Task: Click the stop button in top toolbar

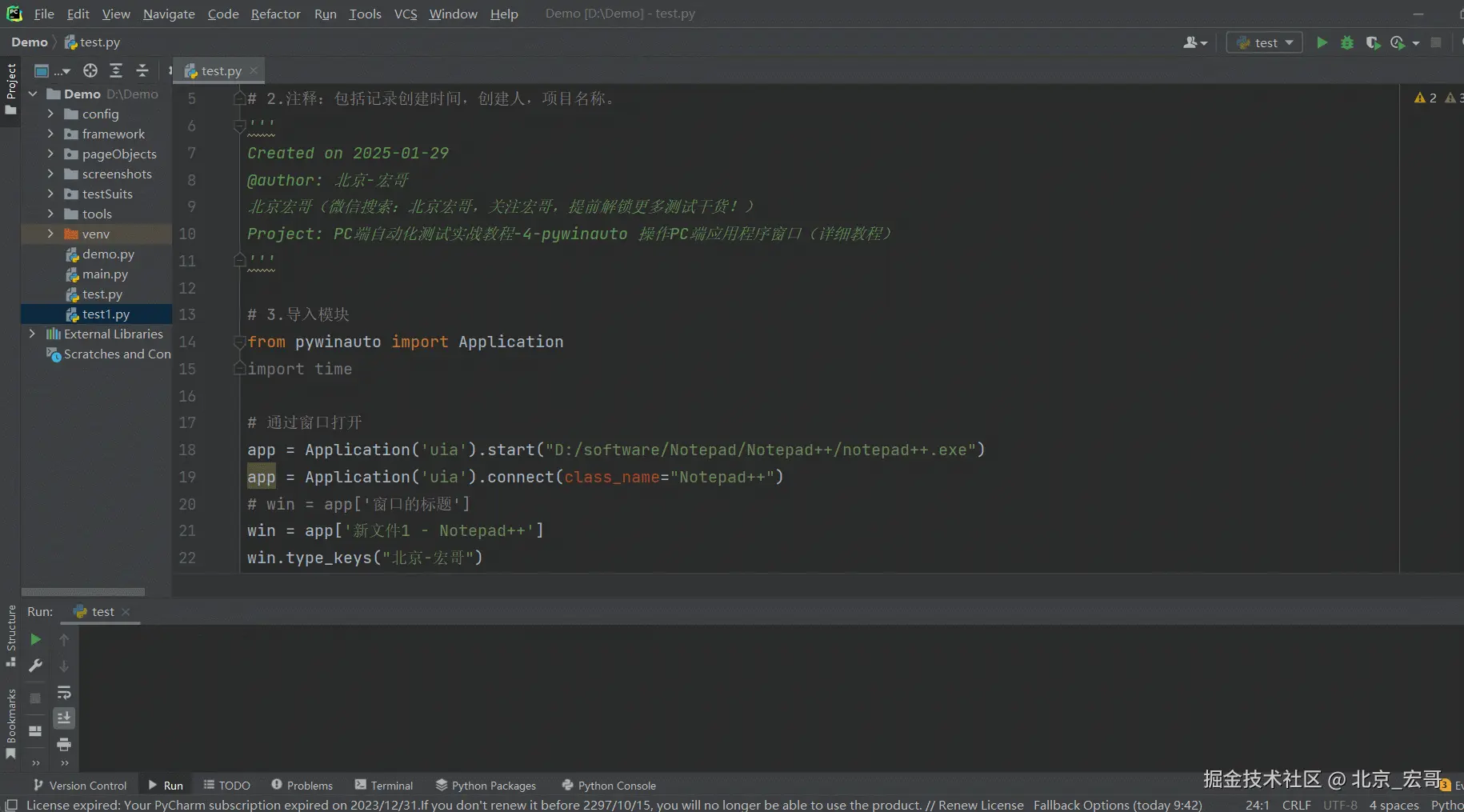Action: [1436, 42]
